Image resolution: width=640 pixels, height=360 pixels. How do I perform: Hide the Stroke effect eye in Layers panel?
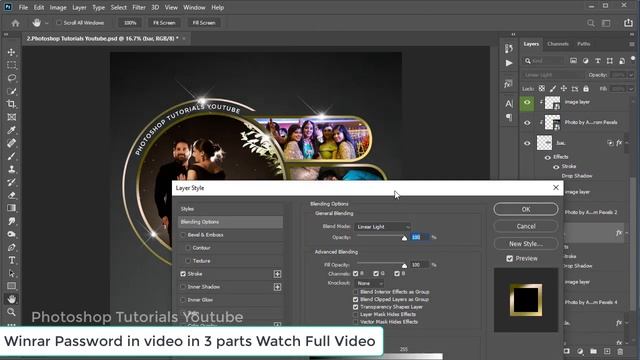(x=556, y=167)
